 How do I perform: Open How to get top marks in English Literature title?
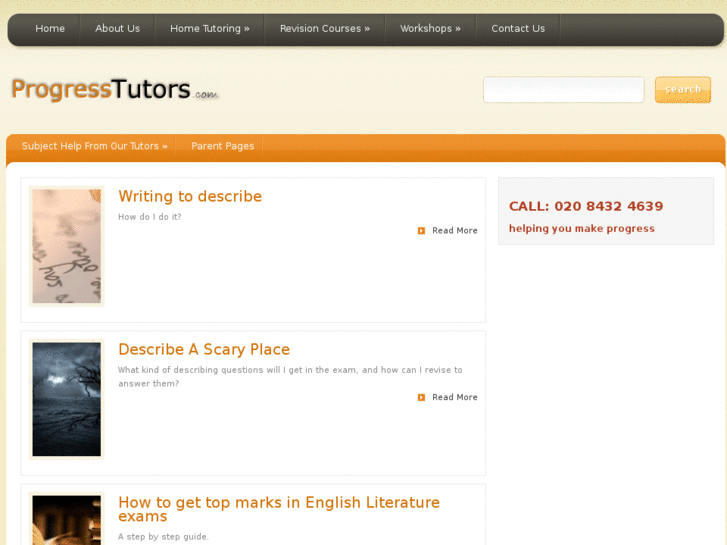click(x=279, y=509)
